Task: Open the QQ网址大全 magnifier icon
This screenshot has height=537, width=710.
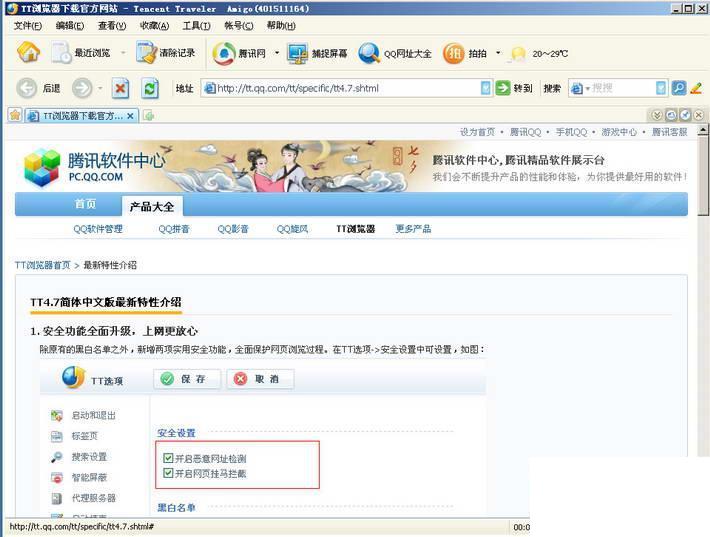Action: click(x=369, y=53)
